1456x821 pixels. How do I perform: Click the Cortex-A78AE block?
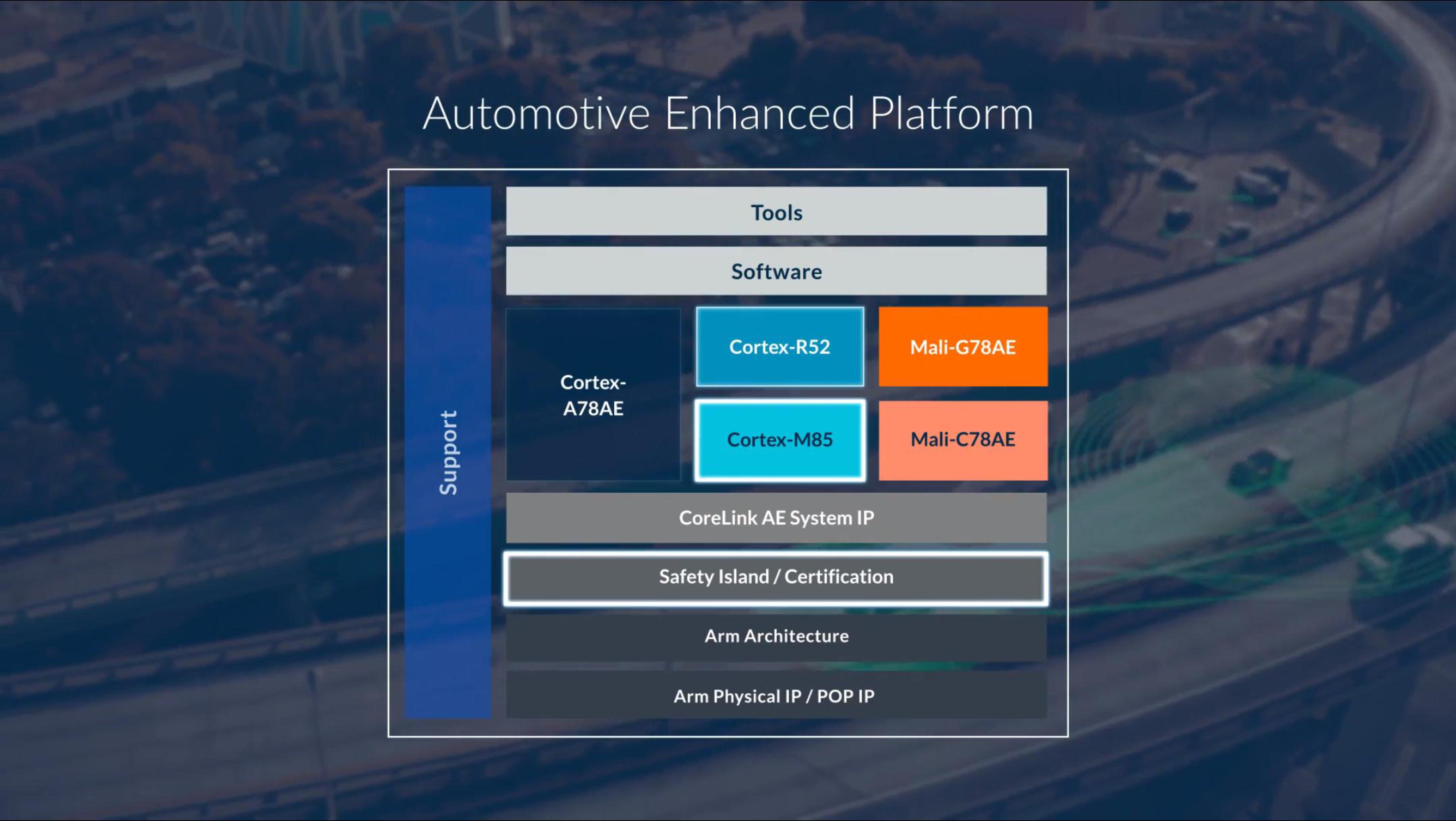(593, 394)
